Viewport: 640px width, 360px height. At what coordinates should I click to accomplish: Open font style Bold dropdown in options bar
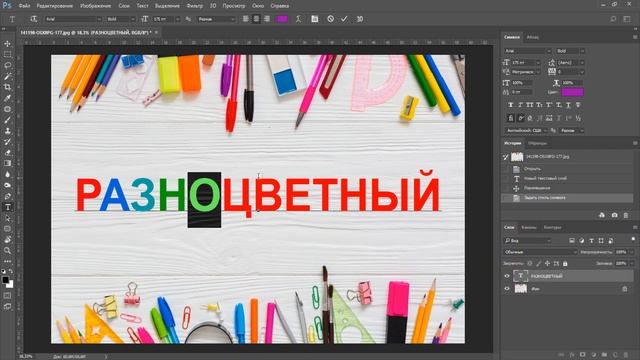pos(120,19)
